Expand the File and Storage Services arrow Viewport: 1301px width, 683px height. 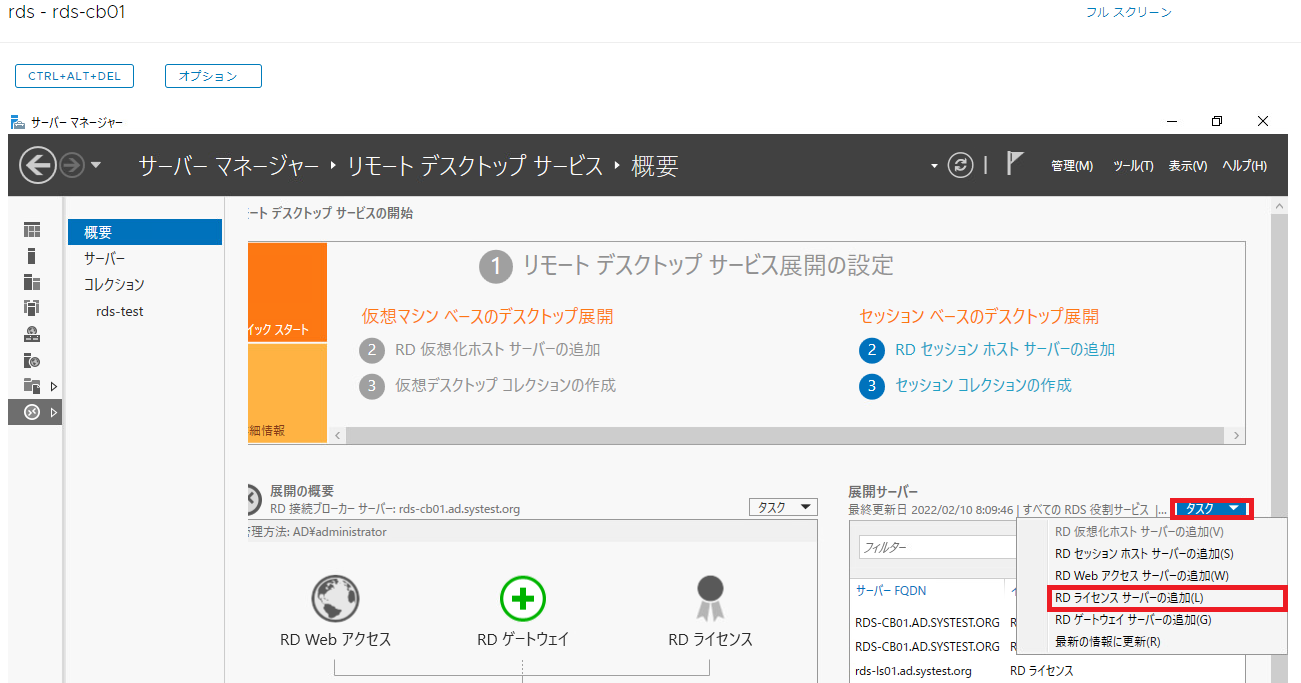point(53,386)
